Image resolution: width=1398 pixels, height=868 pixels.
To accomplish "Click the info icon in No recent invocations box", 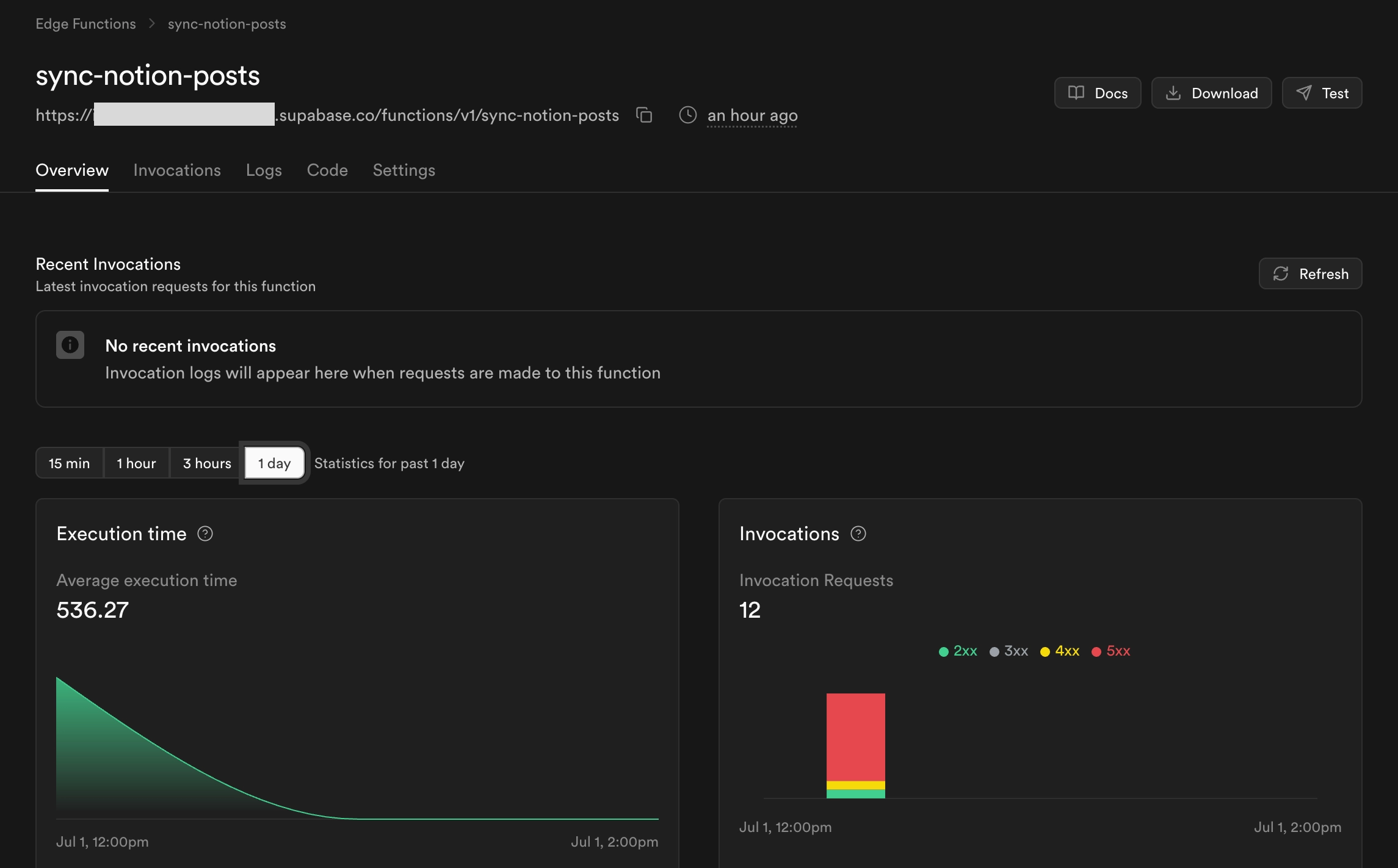I will point(70,345).
